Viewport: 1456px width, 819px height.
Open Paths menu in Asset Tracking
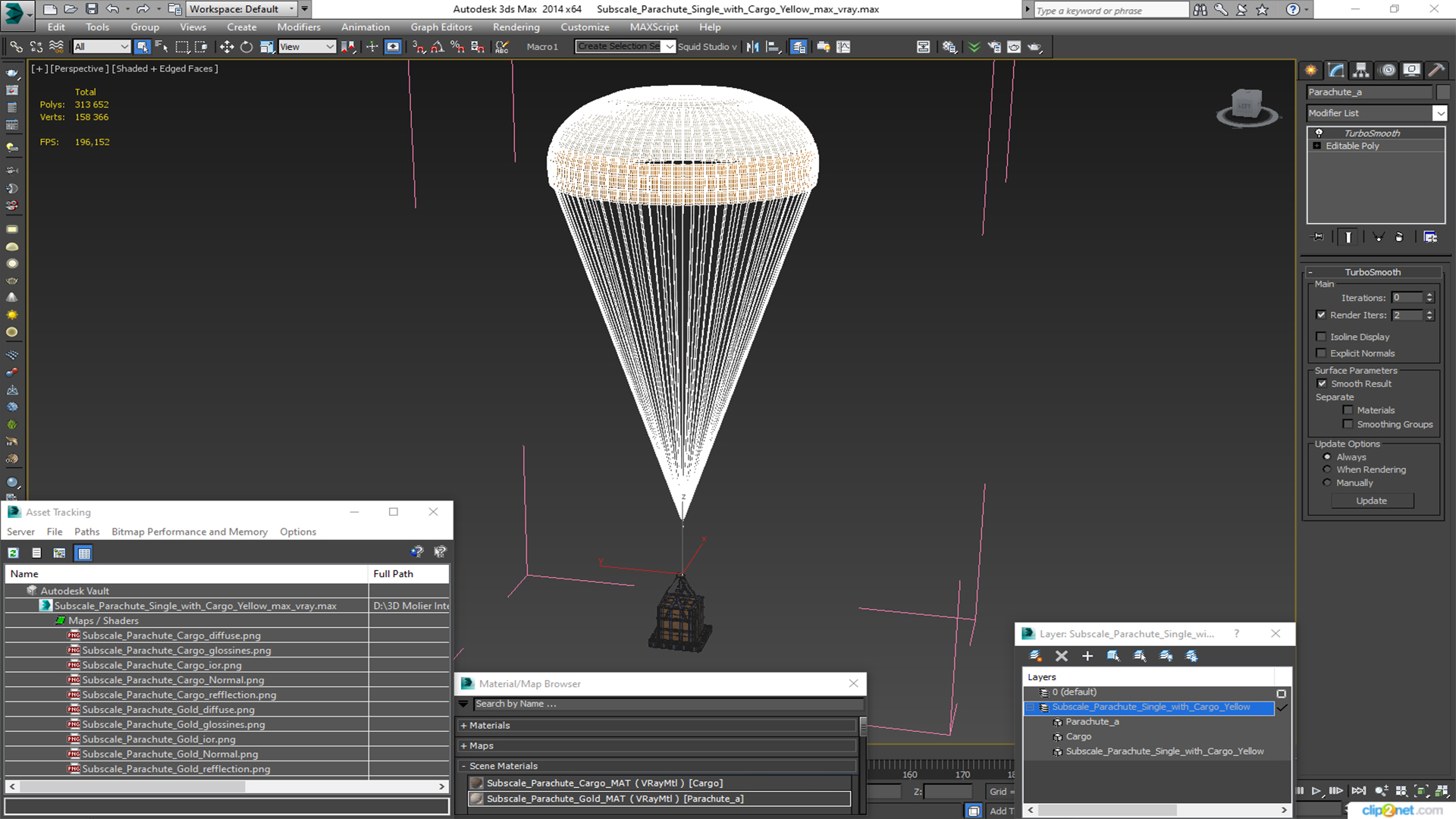86,532
